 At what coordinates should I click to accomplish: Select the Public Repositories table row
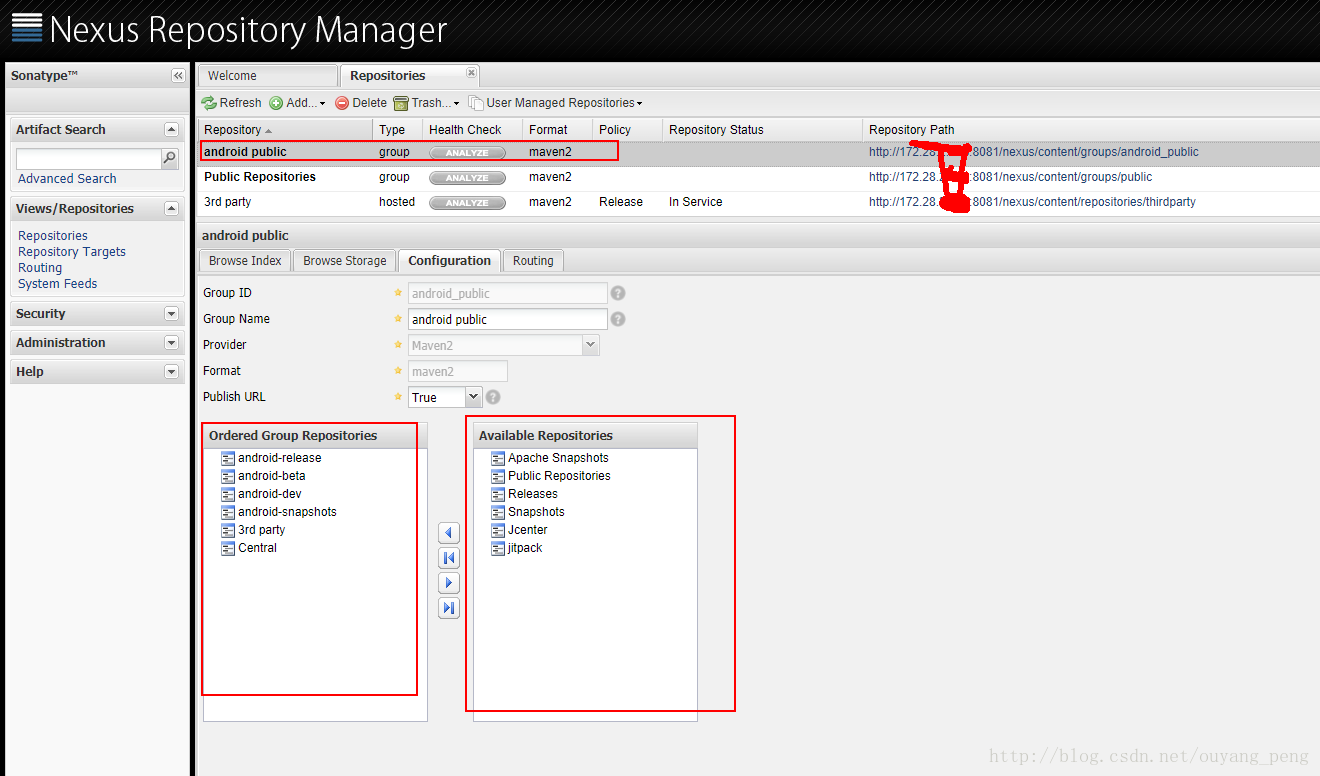[x=758, y=177]
